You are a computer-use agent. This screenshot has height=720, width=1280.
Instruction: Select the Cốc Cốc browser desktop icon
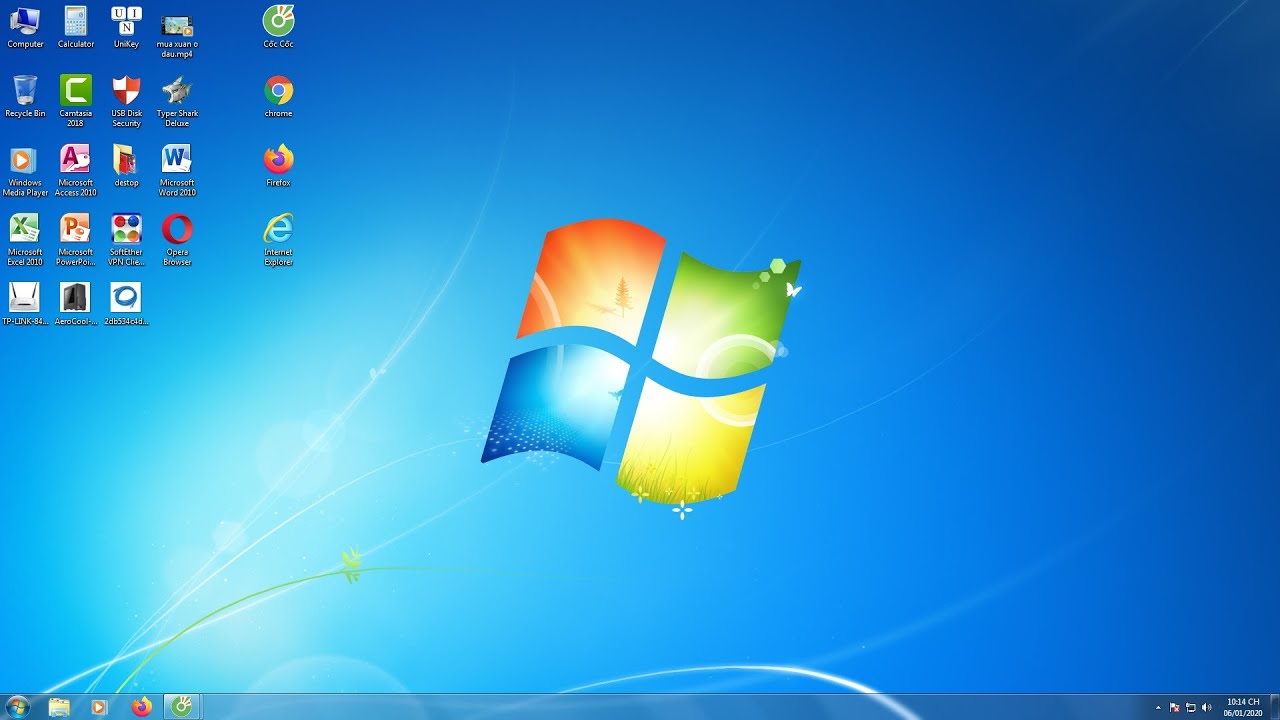pyautogui.click(x=278, y=27)
